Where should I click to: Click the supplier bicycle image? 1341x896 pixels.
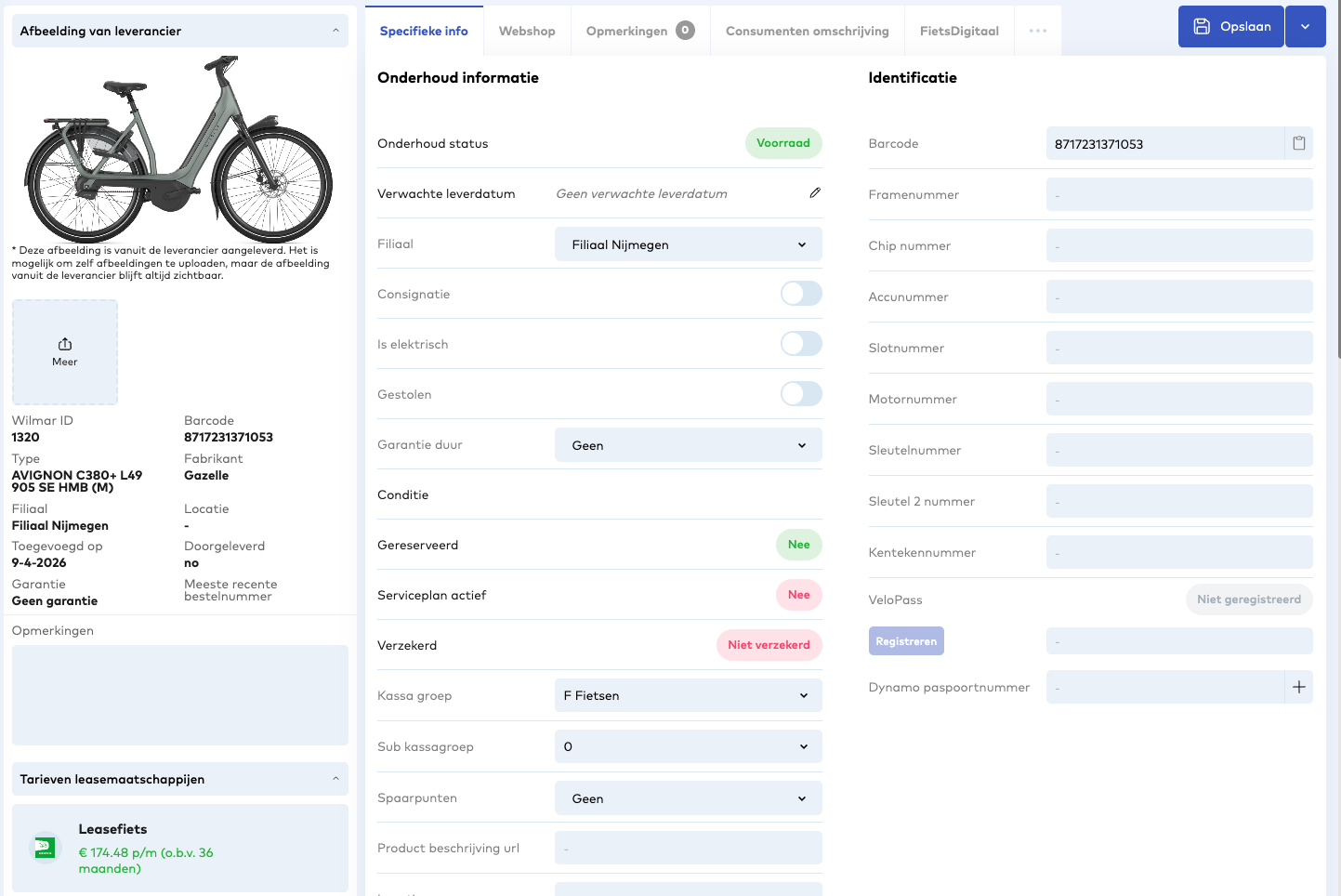click(x=178, y=149)
